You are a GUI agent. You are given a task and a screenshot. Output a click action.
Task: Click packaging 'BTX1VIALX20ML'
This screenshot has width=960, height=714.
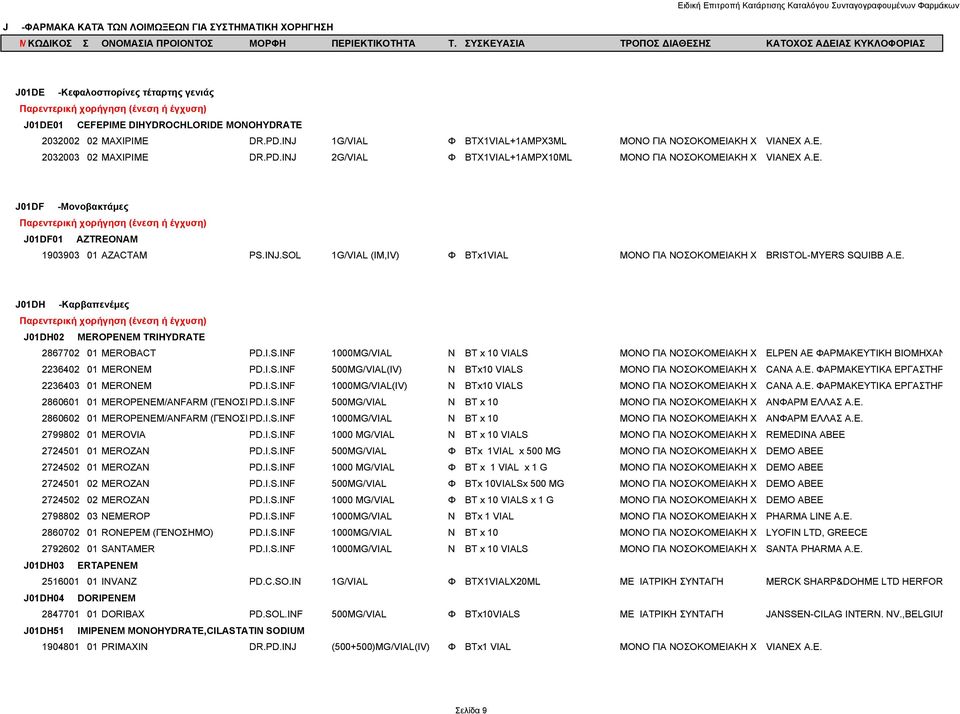tap(503, 582)
